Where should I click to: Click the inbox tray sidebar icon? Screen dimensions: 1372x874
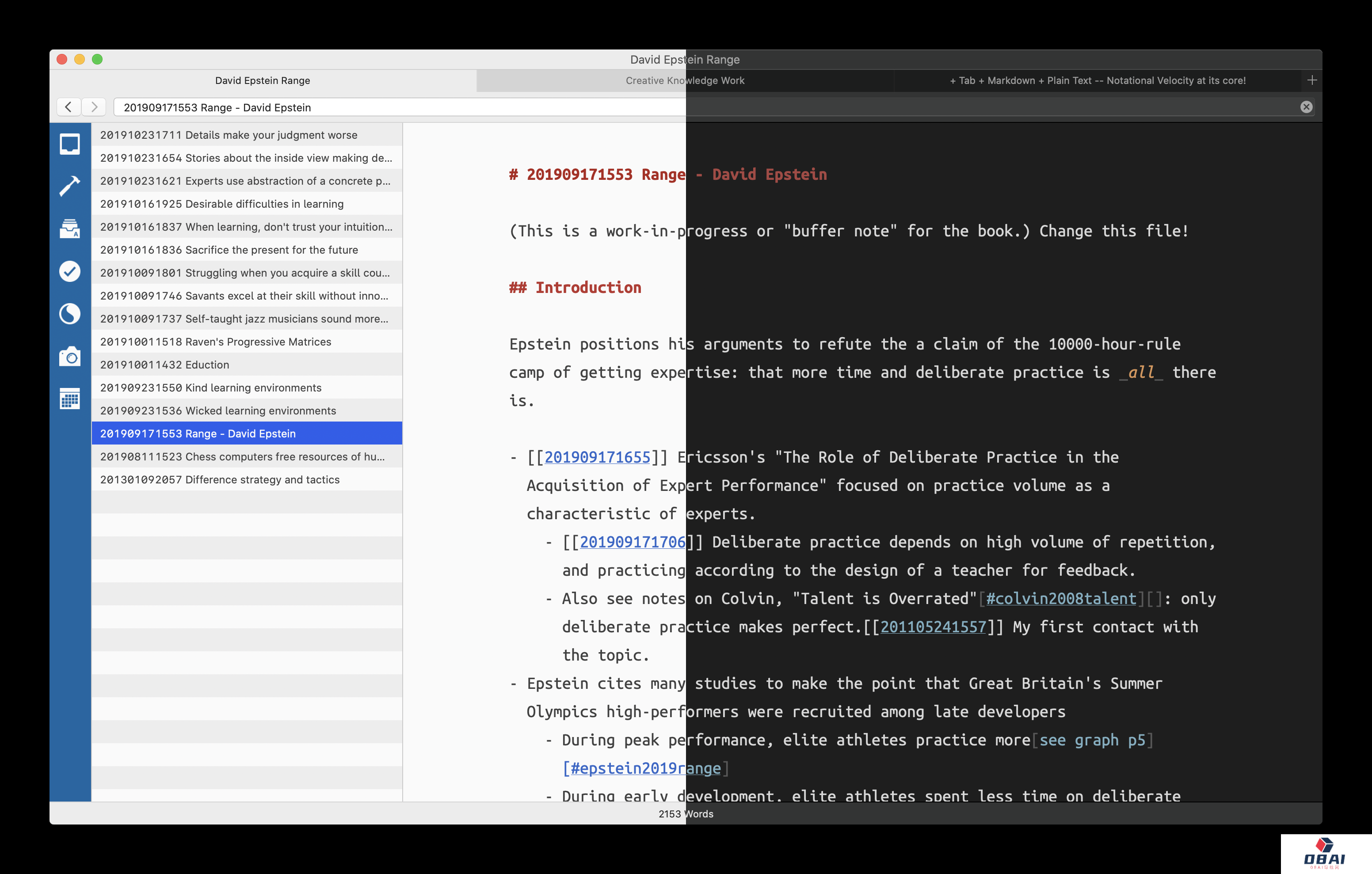pyautogui.click(x=69, y=144)
